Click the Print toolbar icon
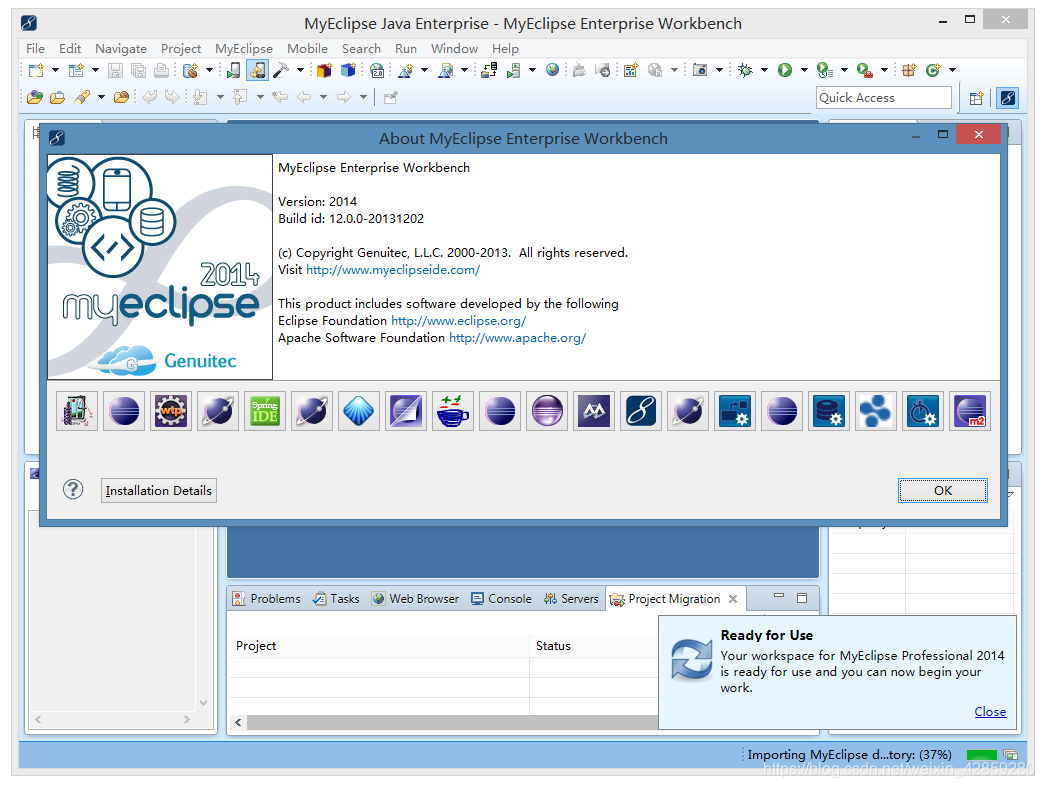 tap(160, 70)
